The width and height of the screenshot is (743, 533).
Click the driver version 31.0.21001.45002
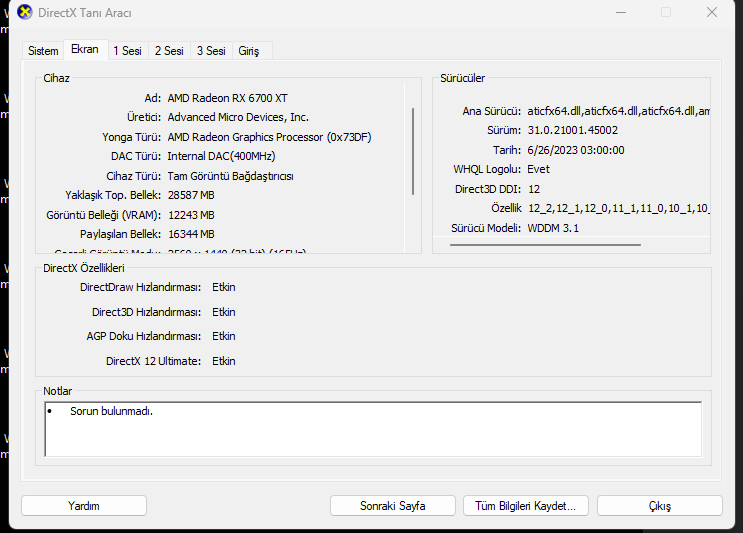tap(572, 130)
